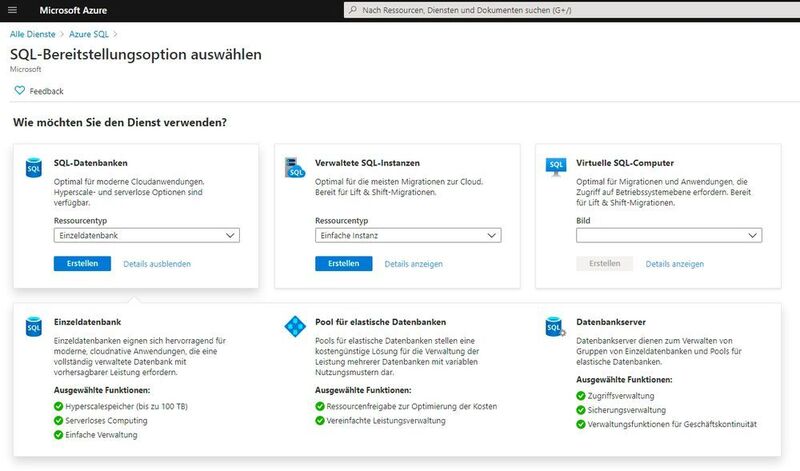
Task: Click the Hyperscalespeicher (bis zu 100 TB) text
Action: pos(127,406)
